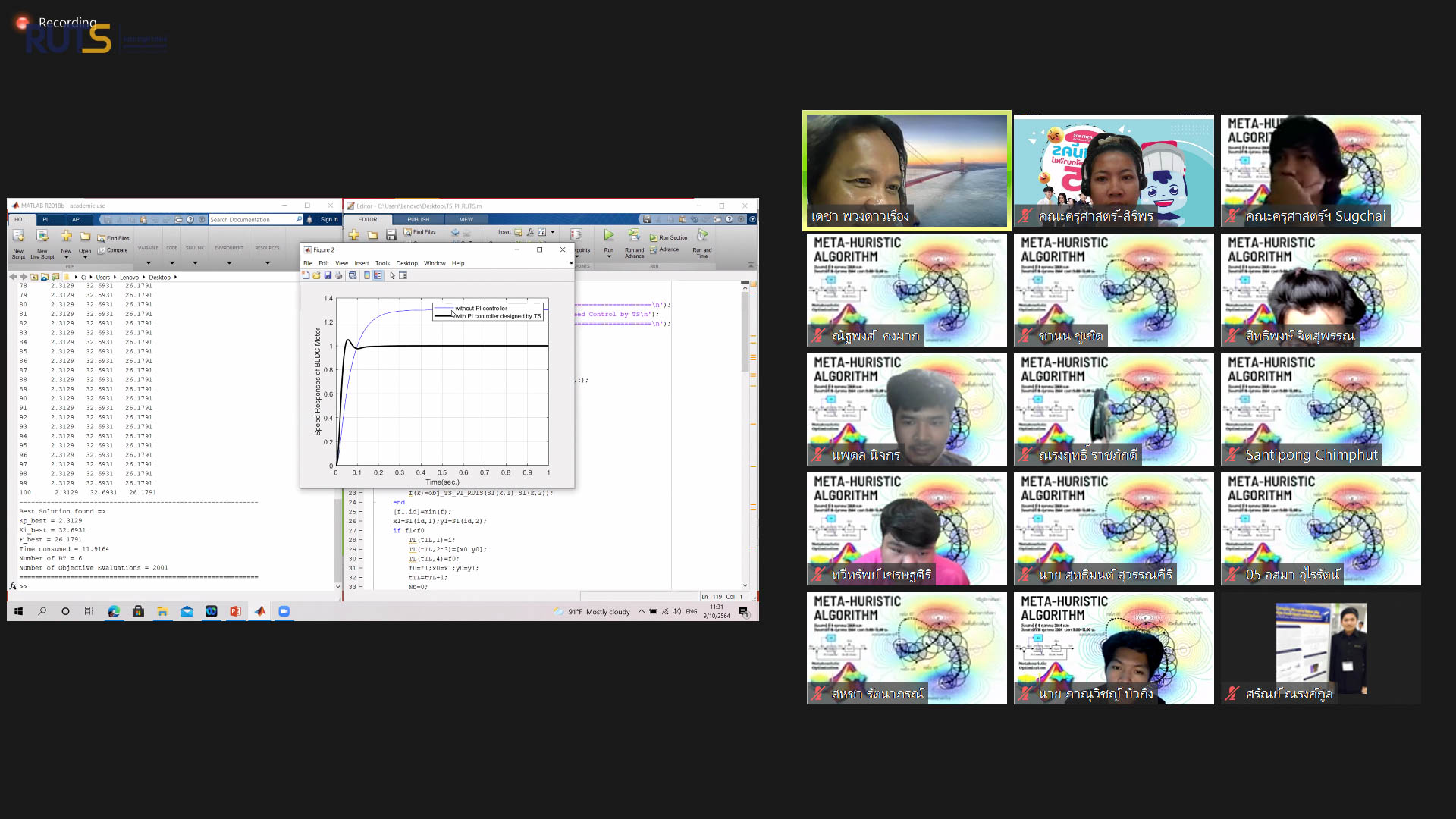
Task: Click the Compare button
Action: [x=113, y=250]
